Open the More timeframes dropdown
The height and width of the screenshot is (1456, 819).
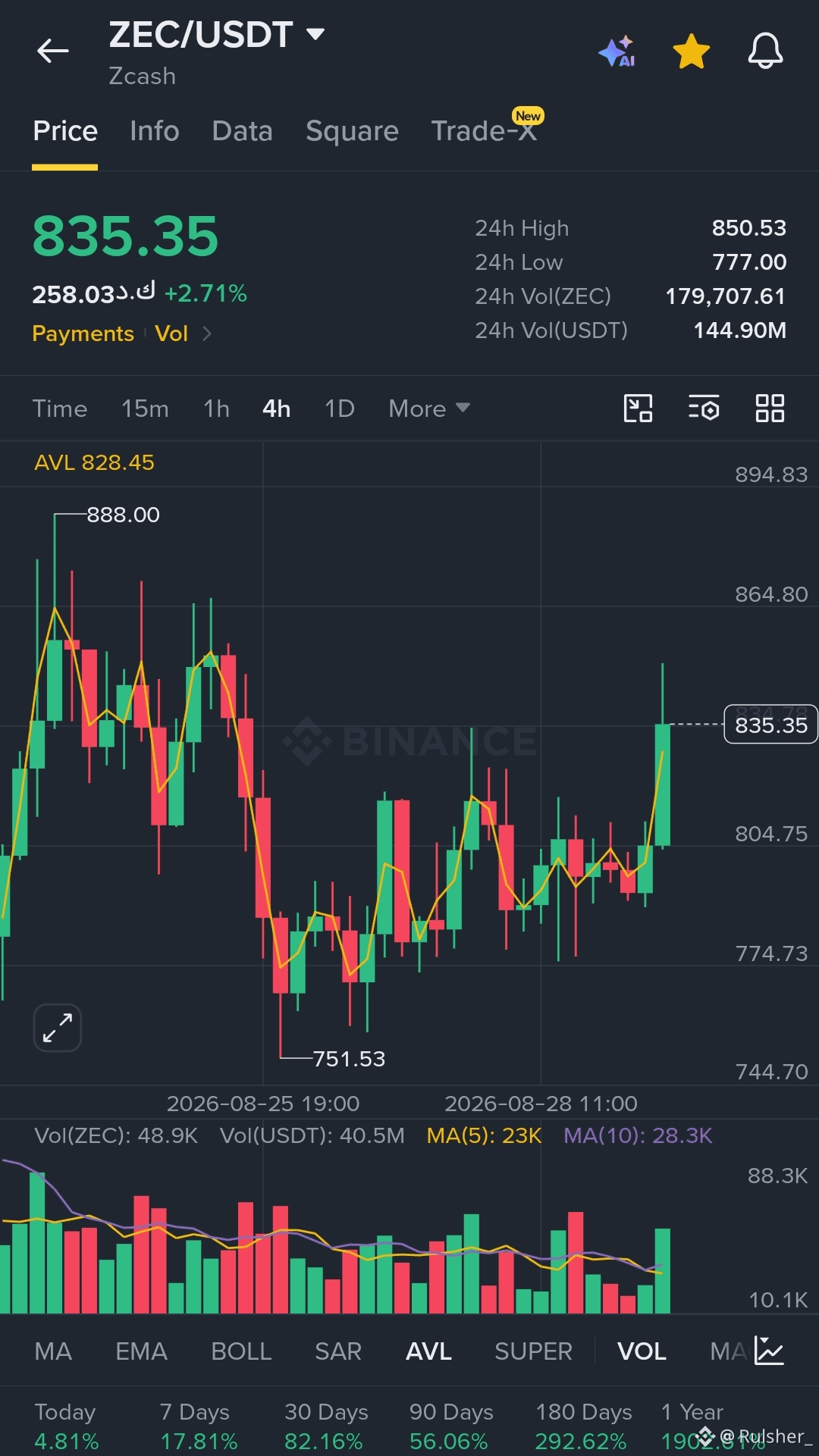(x=429, y=409)
